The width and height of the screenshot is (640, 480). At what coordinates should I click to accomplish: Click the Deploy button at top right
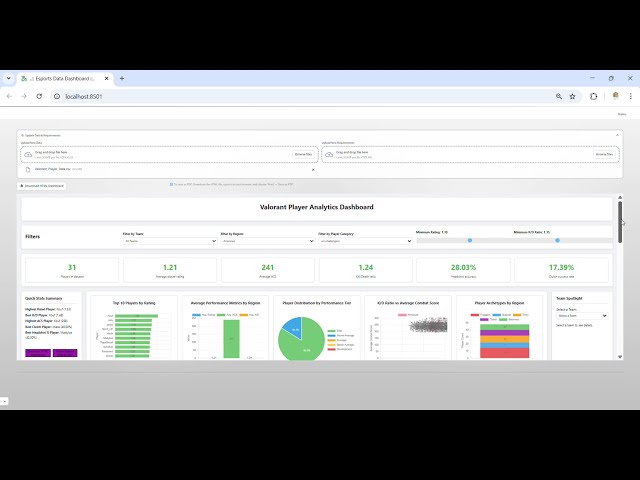click(622, 114)
